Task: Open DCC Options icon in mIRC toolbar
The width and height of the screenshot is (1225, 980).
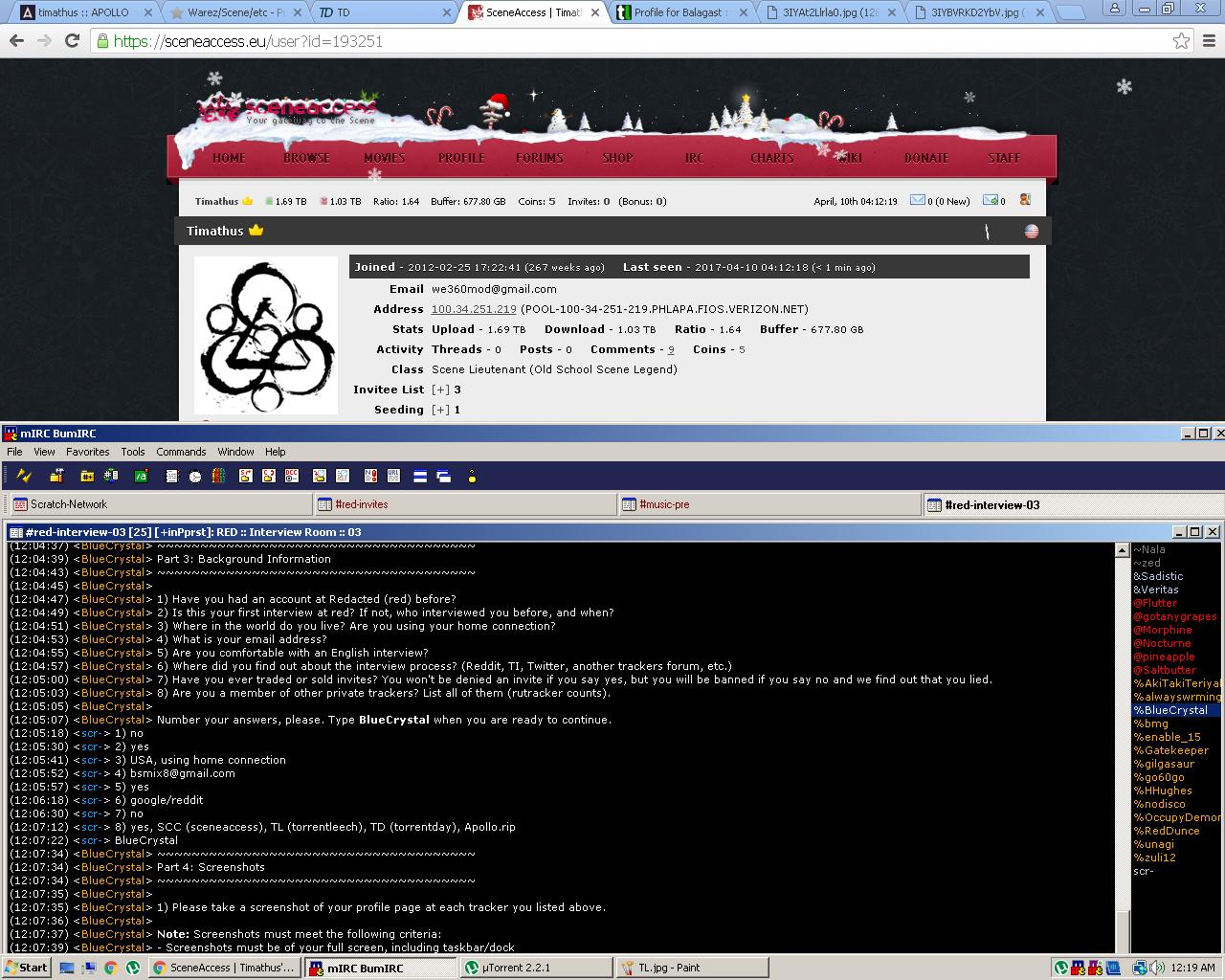Action: point(292,476)
